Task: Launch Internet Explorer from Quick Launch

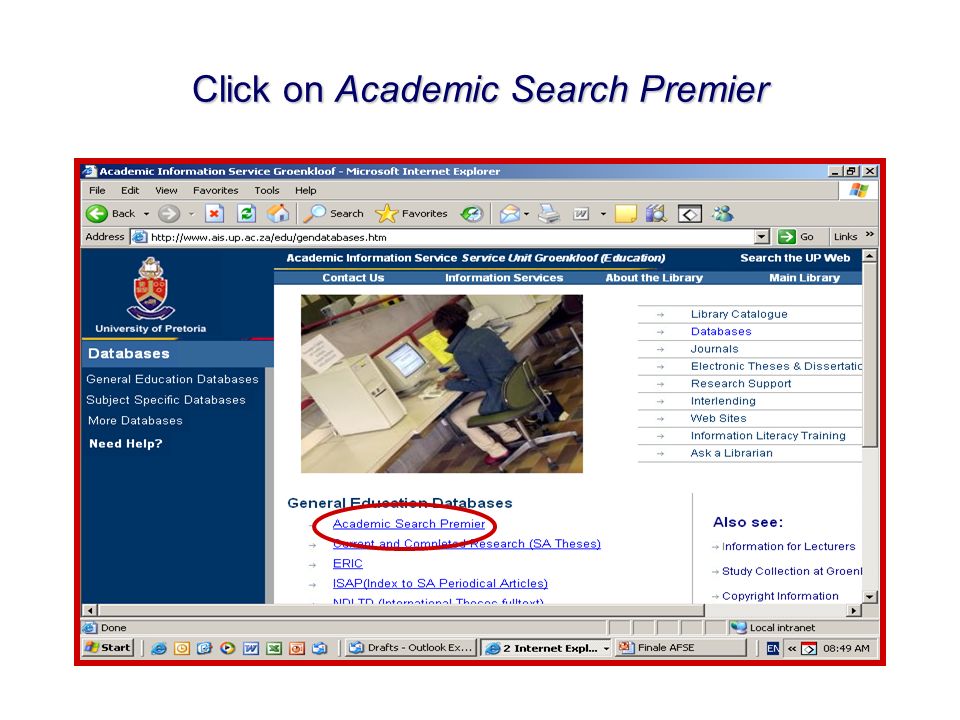Action: 159,648
